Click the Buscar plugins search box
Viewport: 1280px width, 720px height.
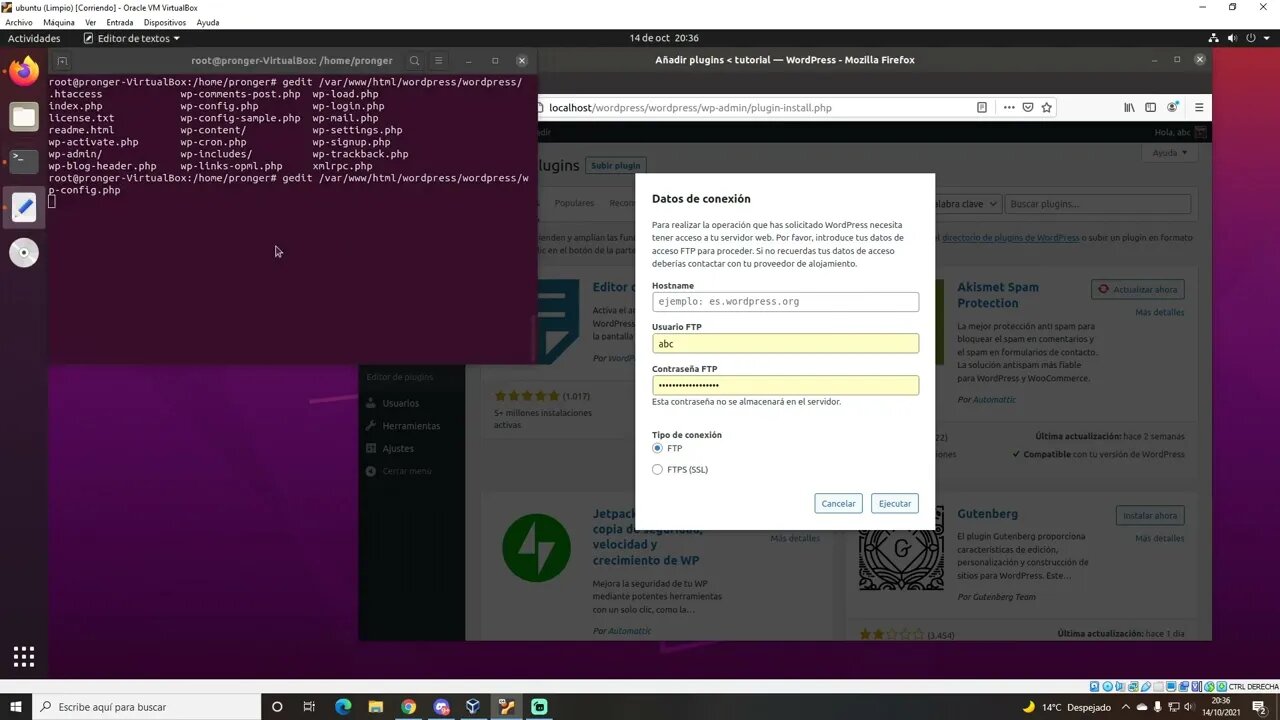tap(1098, 204)
